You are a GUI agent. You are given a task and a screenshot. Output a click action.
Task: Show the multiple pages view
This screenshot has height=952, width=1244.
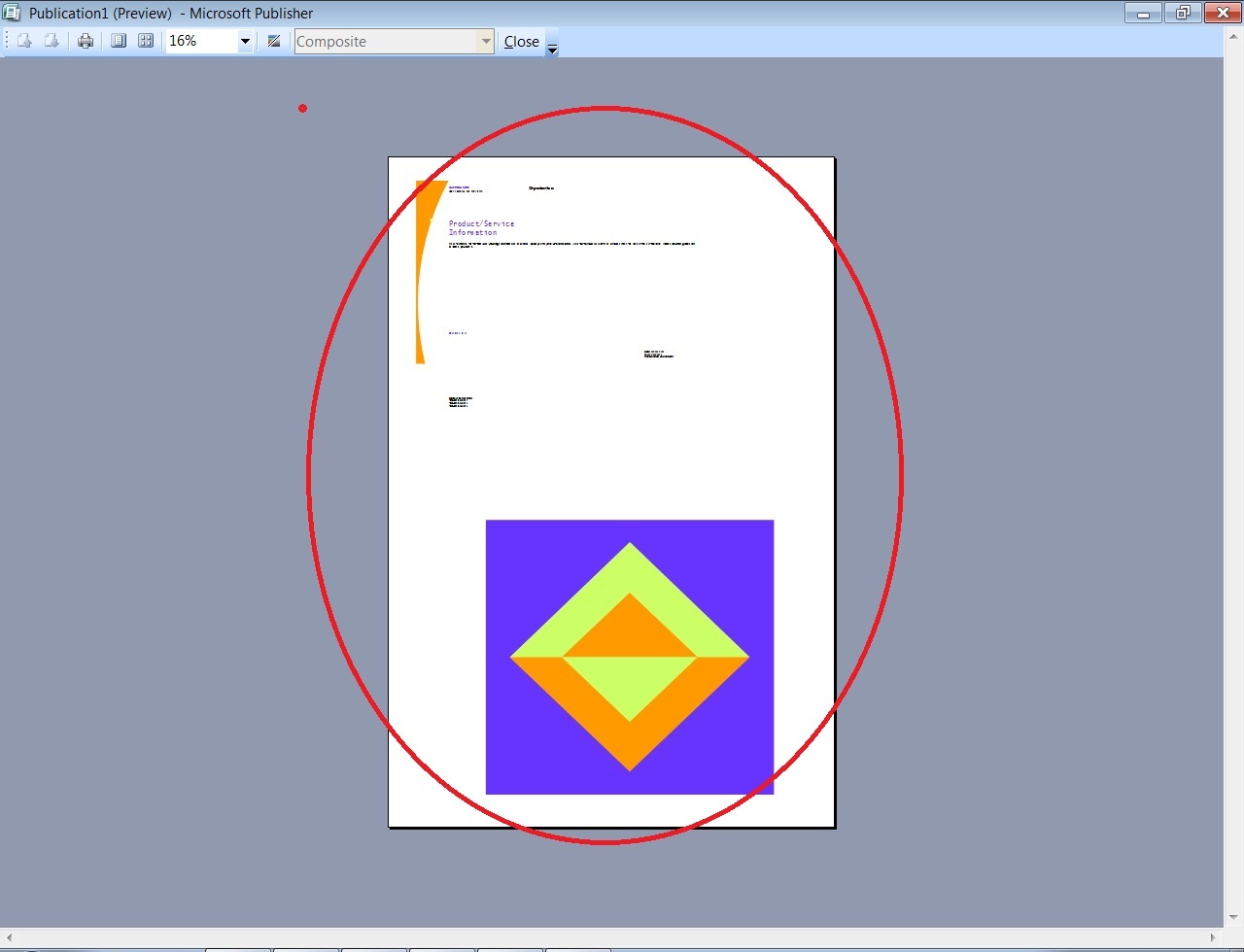145,41
